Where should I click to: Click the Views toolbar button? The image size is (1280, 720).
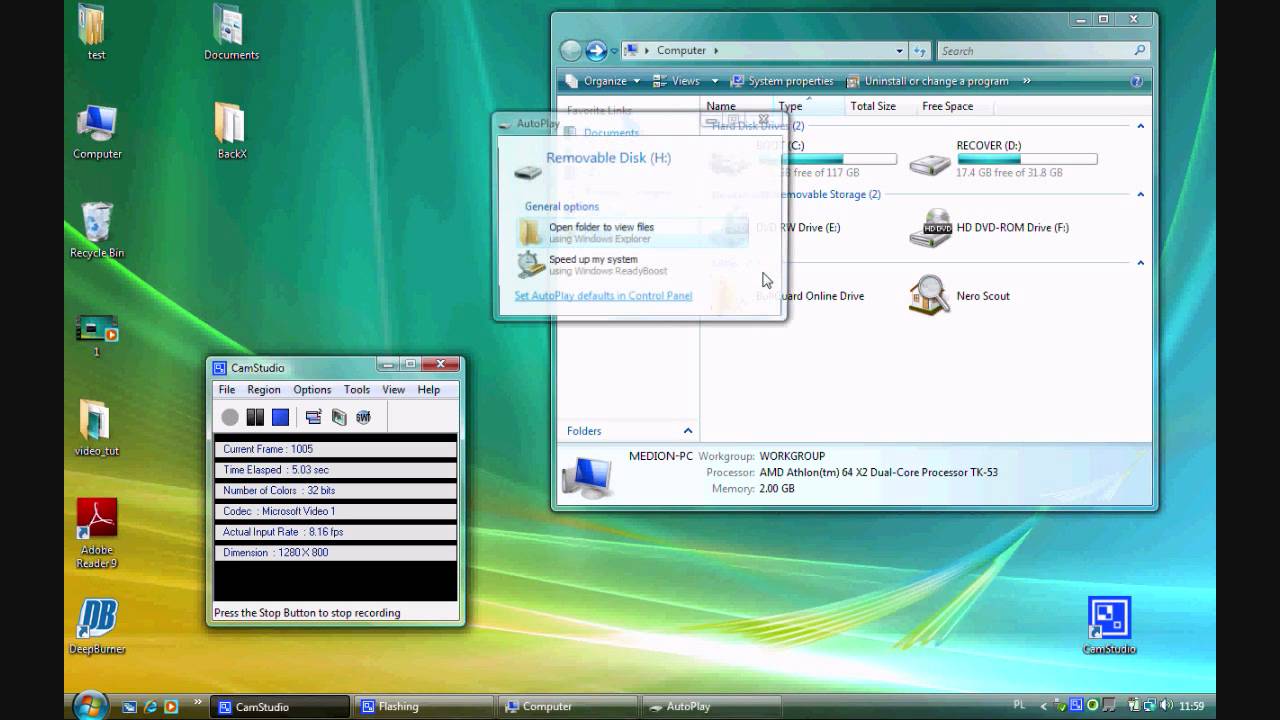pyautogui.click(x=677, y=81)
